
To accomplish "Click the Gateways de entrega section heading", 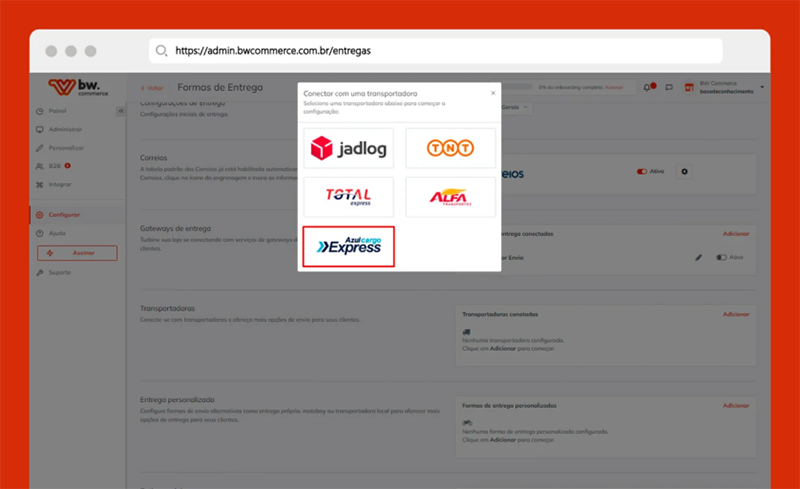I will pyautogui.click(x=176, y=229).
